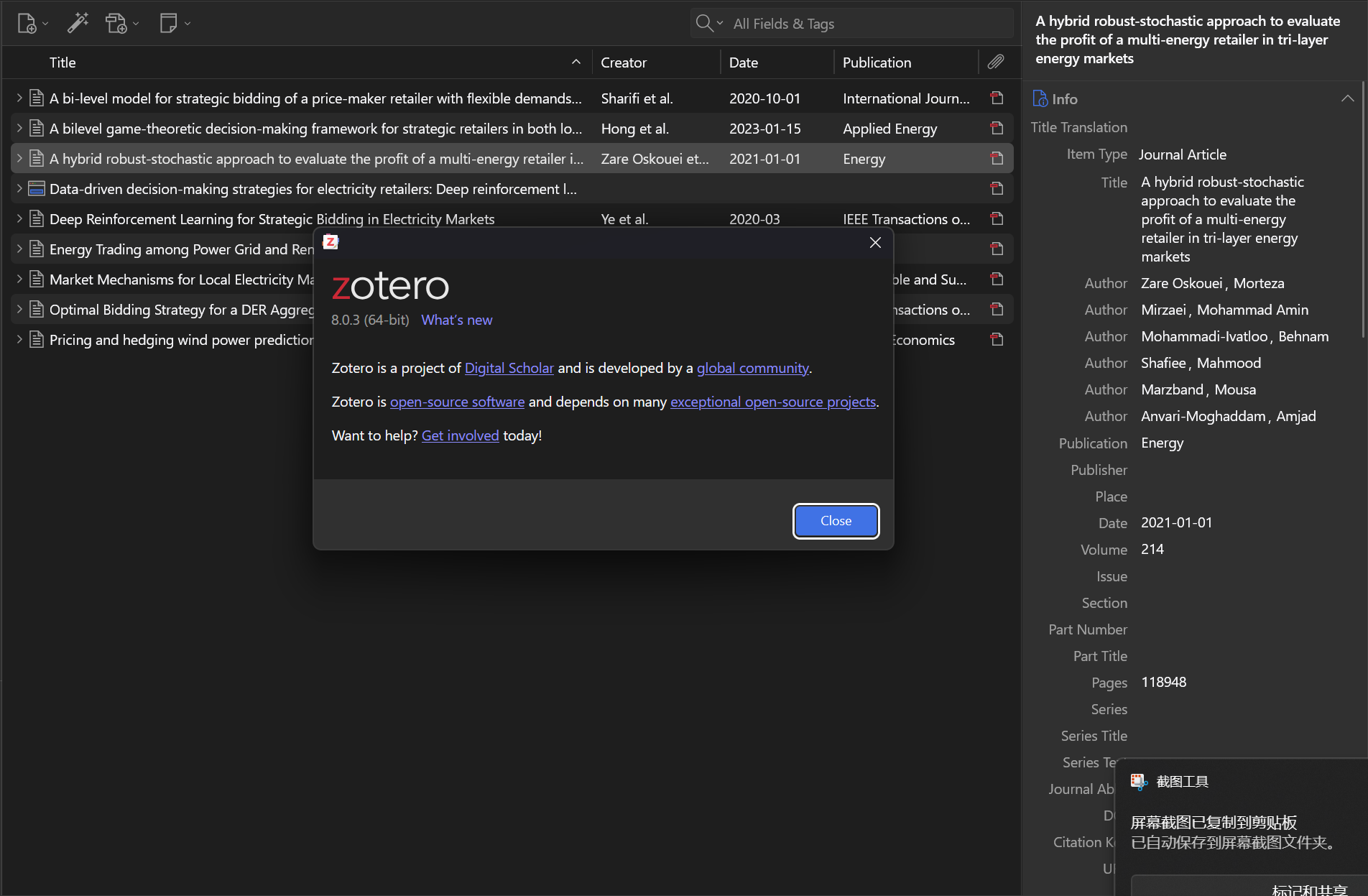Click the Zotero logo icon in the About dialog
Image resolution: width=1368 pixels, height=896 pixels.
331,242
